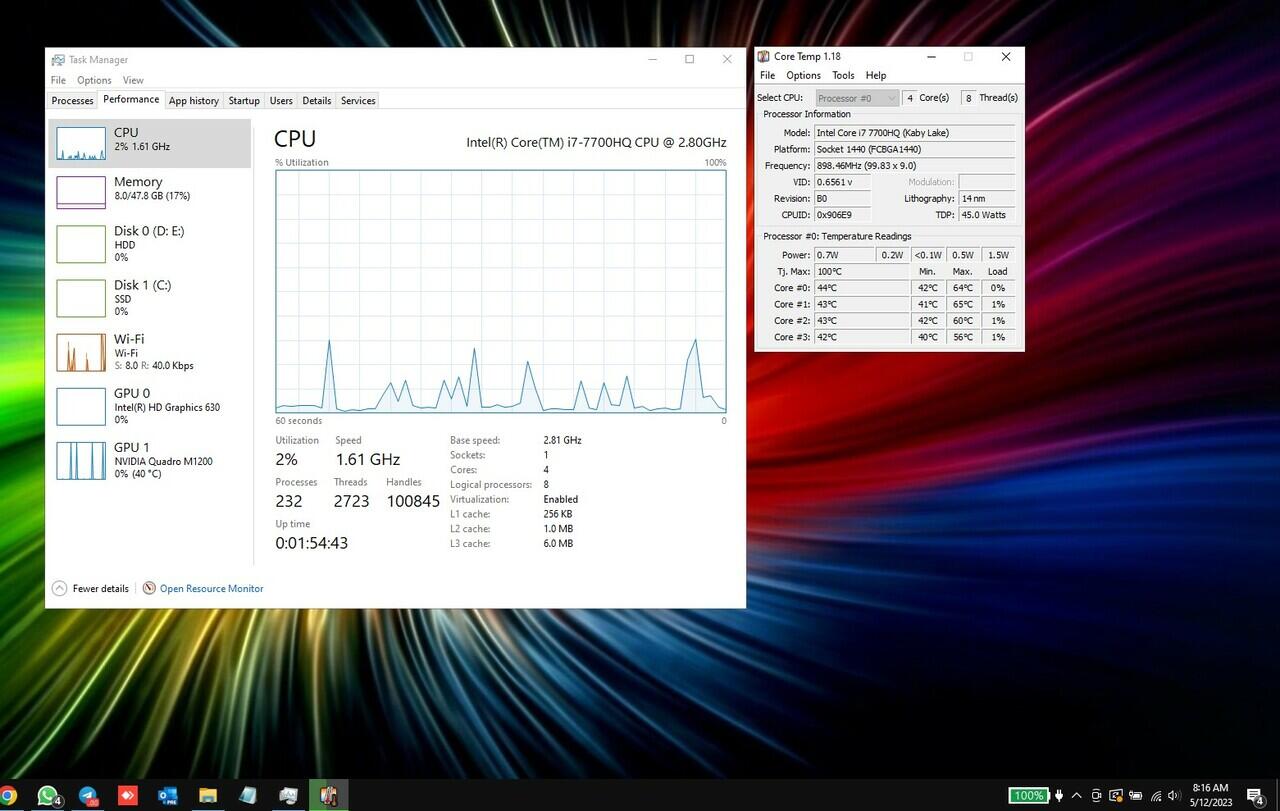Click Core #0 temperature 44°C
Screen dimensions: 1280x811
point(862,288)
